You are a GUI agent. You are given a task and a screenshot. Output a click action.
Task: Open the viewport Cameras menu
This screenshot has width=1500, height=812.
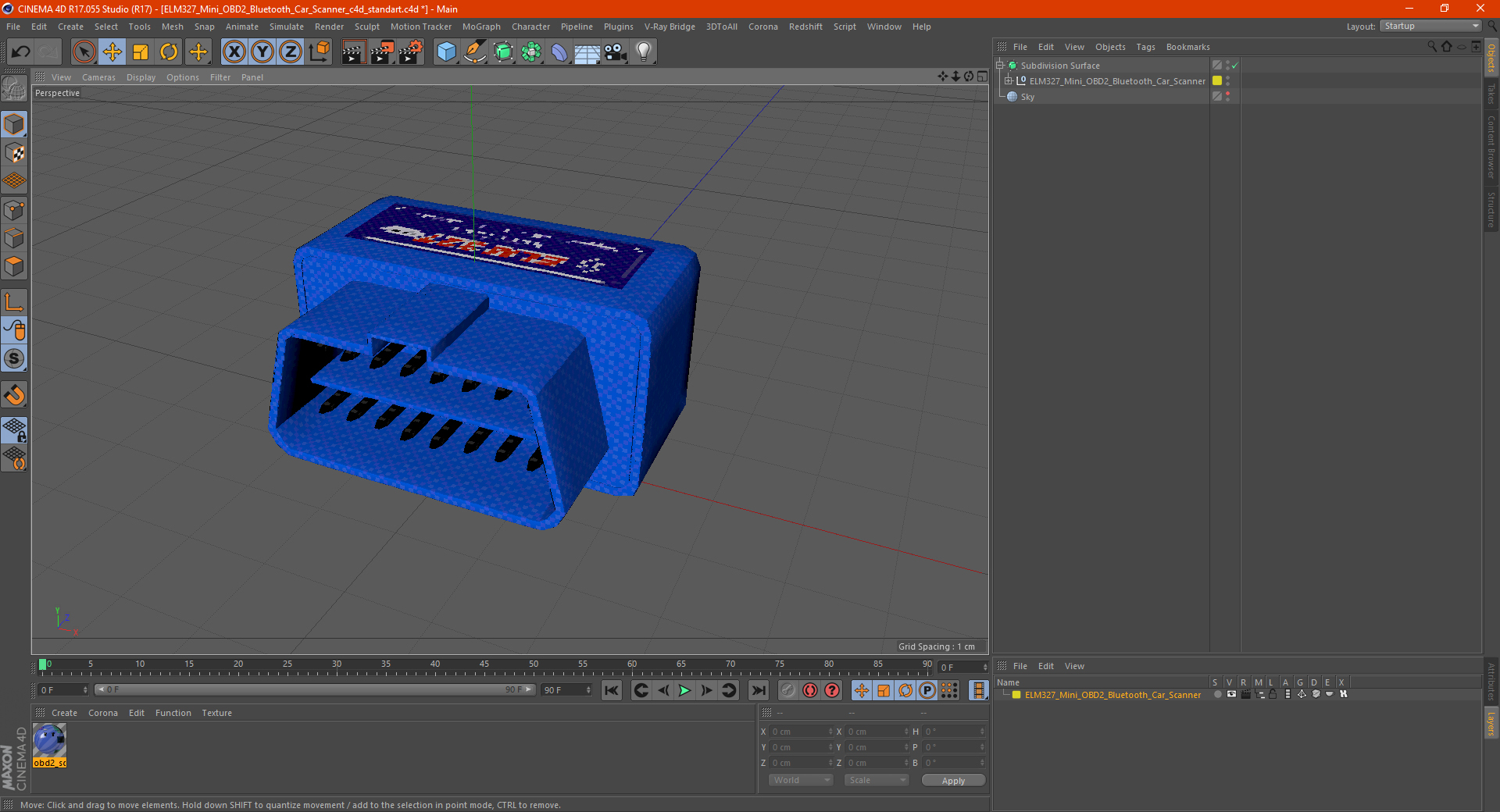point(98,77)
